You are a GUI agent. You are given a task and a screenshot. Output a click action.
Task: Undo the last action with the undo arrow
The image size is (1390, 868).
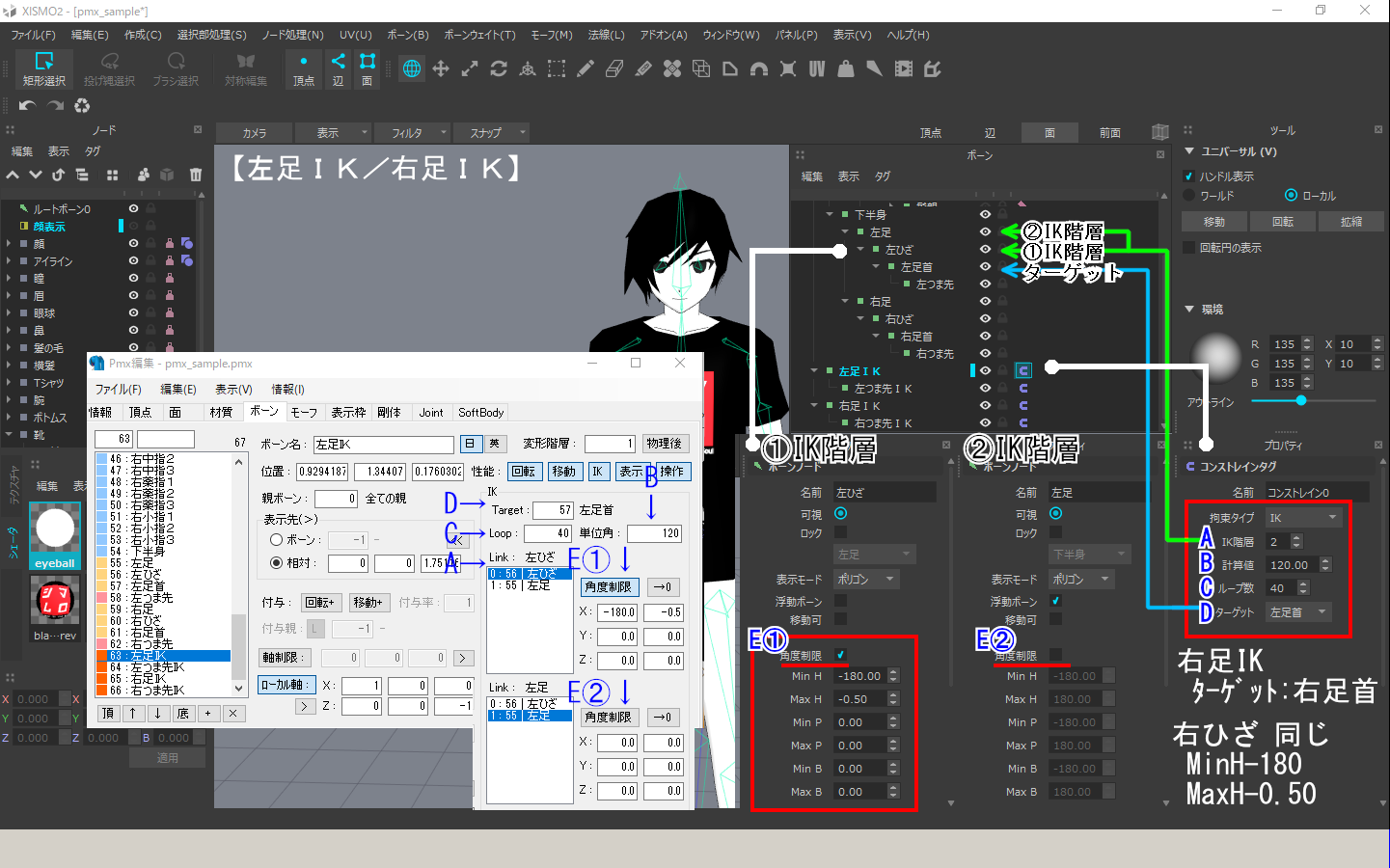coord(27,105)
